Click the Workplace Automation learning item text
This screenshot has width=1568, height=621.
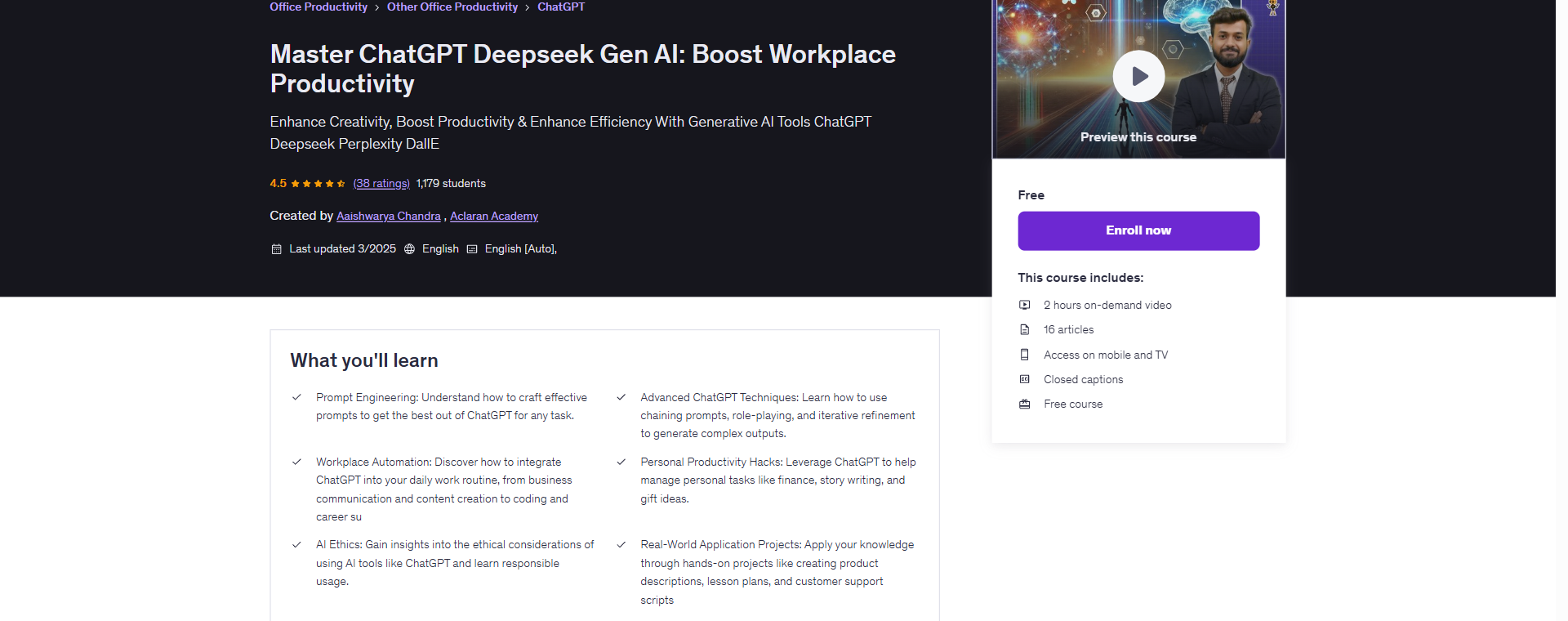(x=444, y=489)
